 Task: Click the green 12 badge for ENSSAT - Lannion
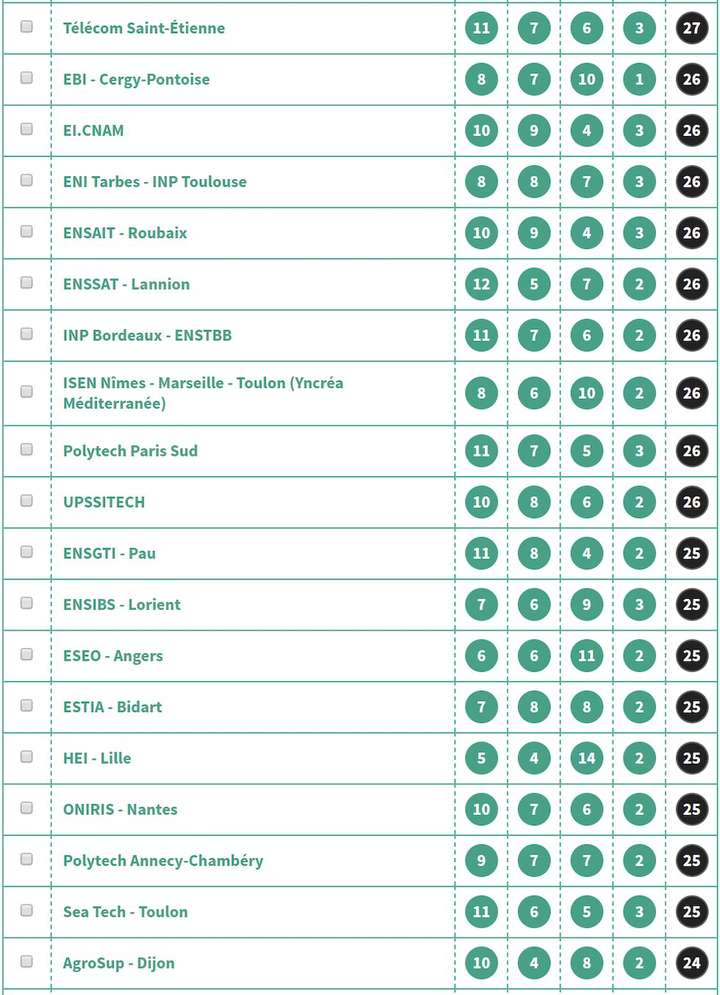(x=481, y=284)
